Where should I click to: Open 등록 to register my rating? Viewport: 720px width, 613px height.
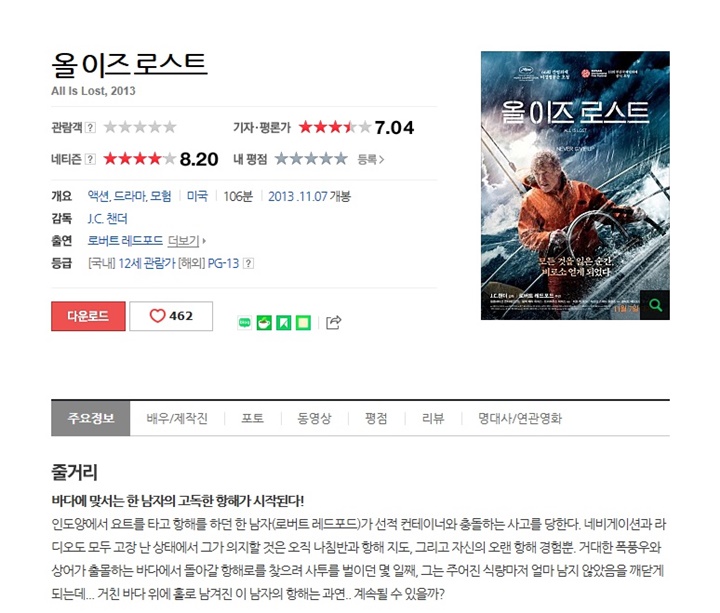click(371, 159)
